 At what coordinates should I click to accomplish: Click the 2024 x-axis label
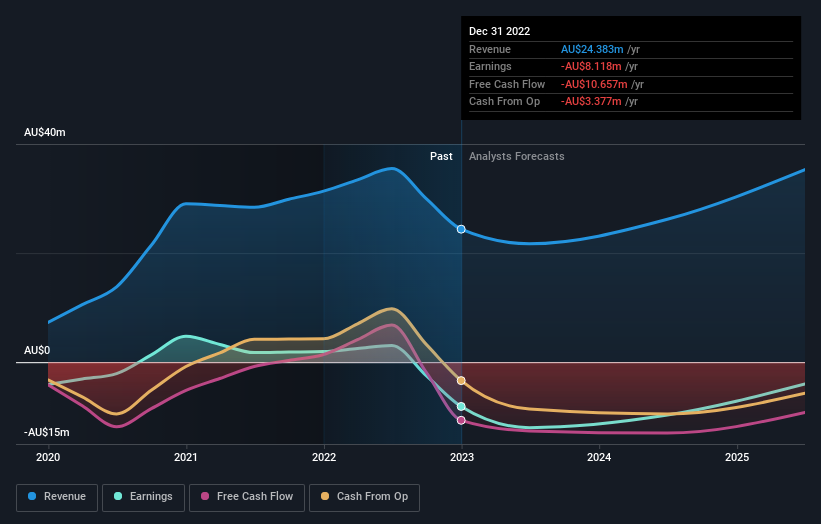pos(599,458)
